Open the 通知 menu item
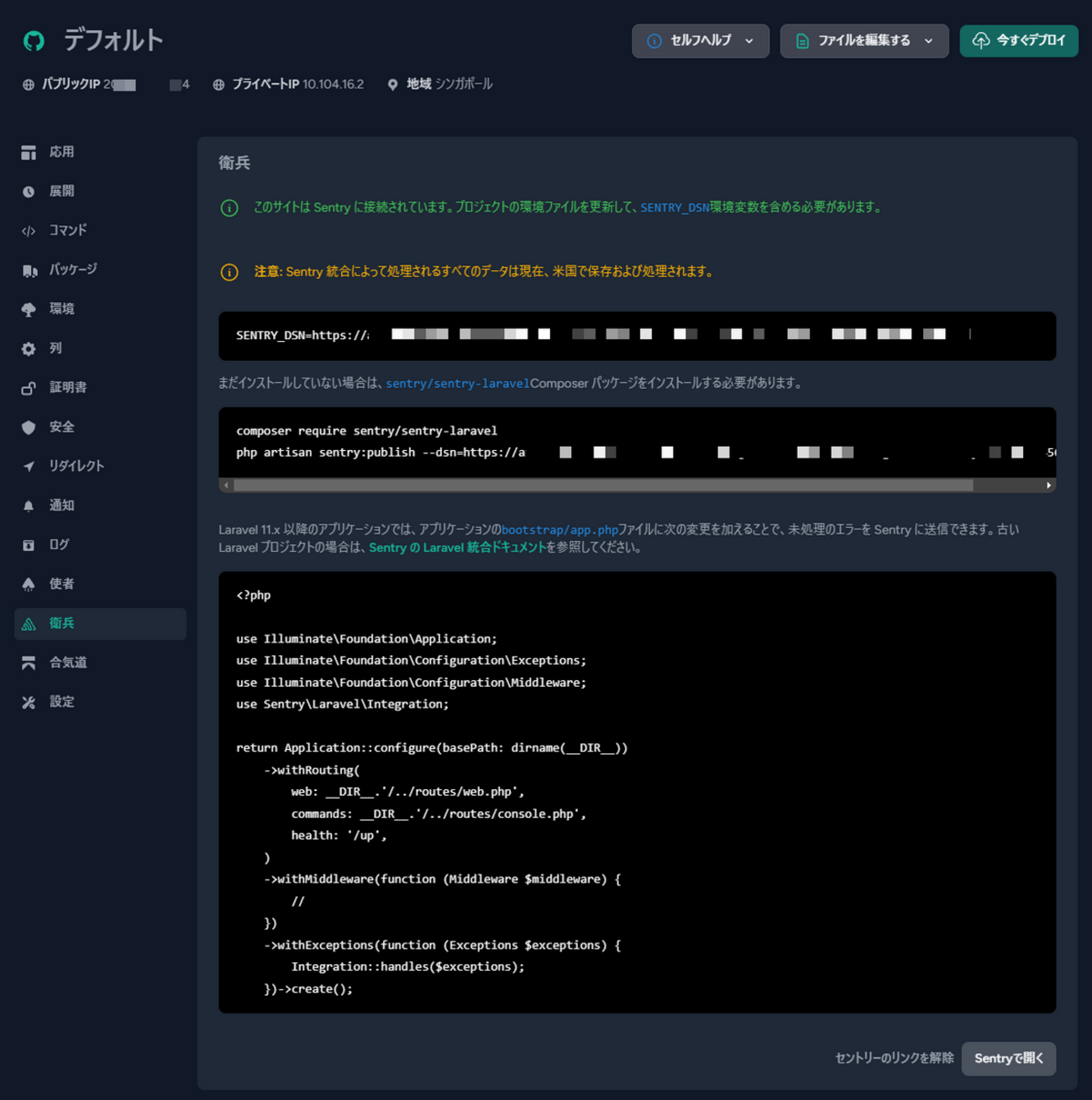The width and height of the screenshot is (1092, 1100). click(100, 505)
